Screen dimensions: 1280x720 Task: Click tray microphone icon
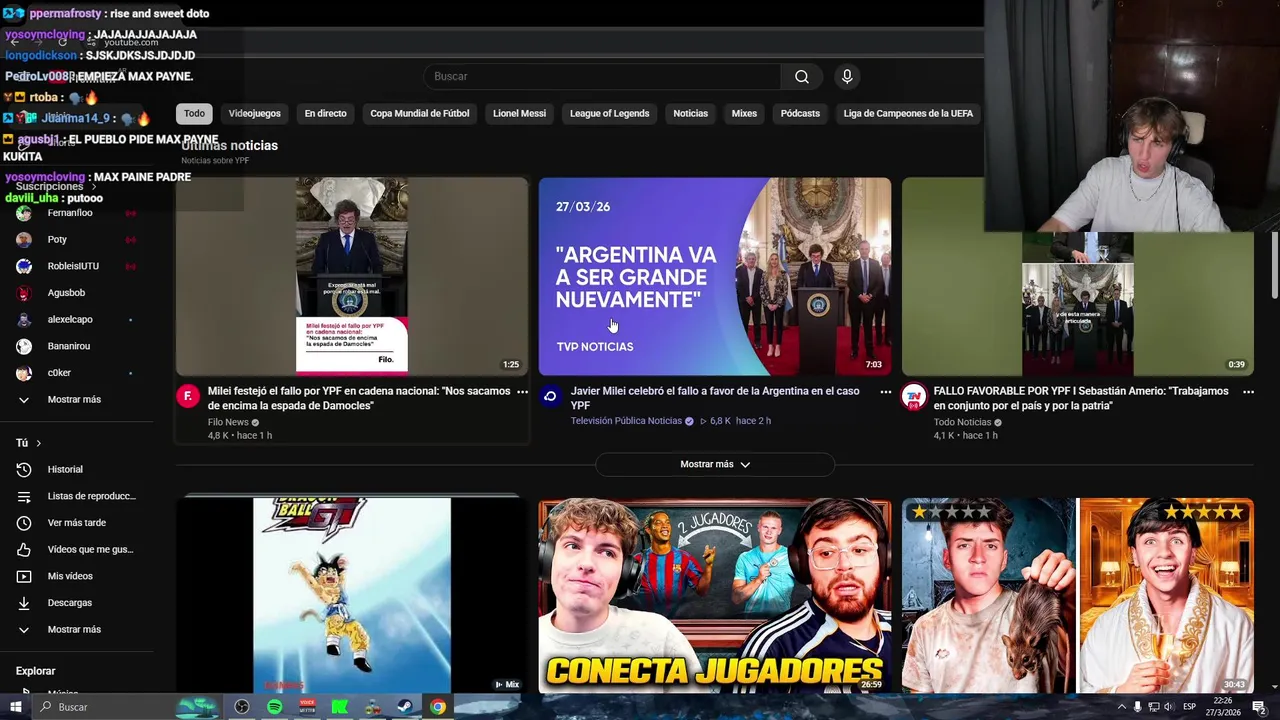1137,707
